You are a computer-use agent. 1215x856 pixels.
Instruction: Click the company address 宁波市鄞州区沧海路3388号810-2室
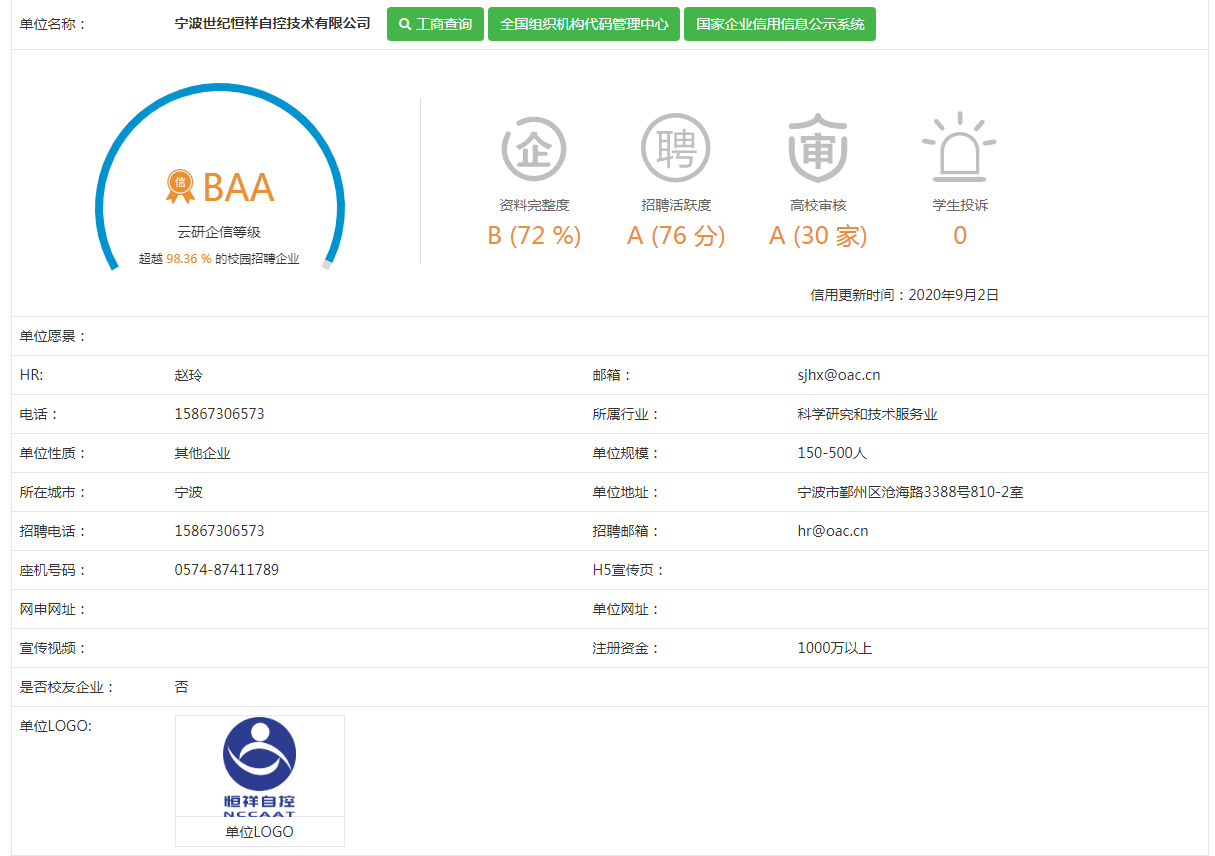pos(910,492)
